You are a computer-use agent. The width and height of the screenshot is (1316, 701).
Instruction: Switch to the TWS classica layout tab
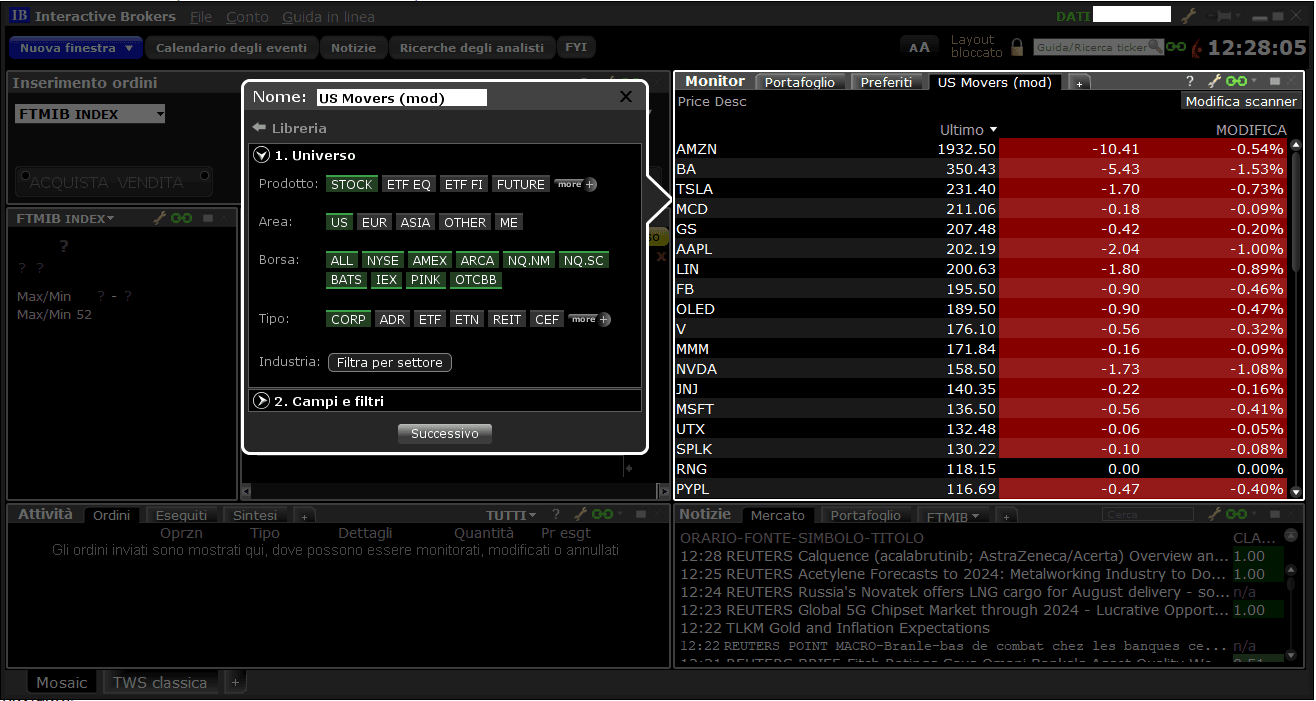pos(160,682)
